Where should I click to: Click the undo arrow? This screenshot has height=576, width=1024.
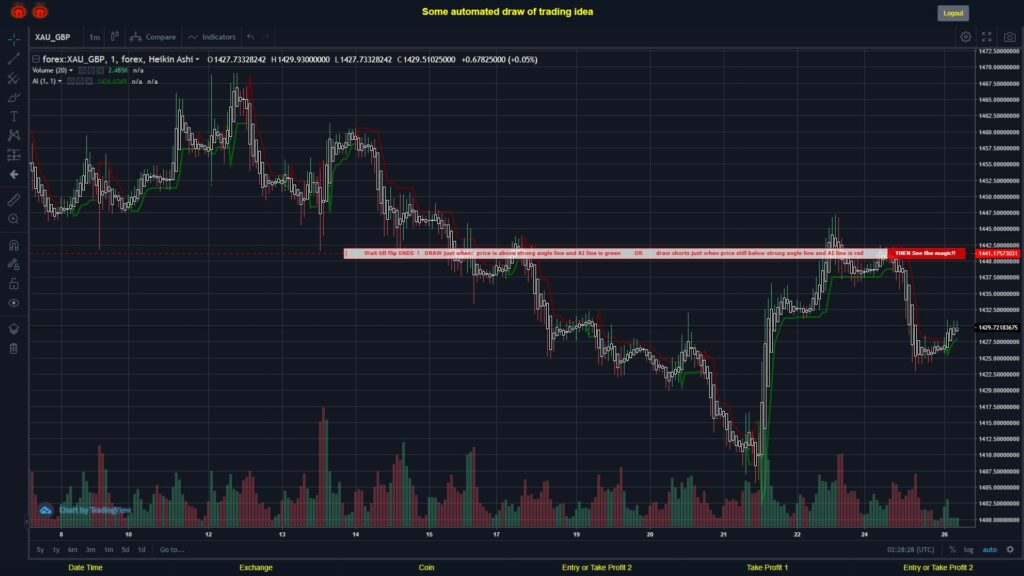tap(250, 37)
